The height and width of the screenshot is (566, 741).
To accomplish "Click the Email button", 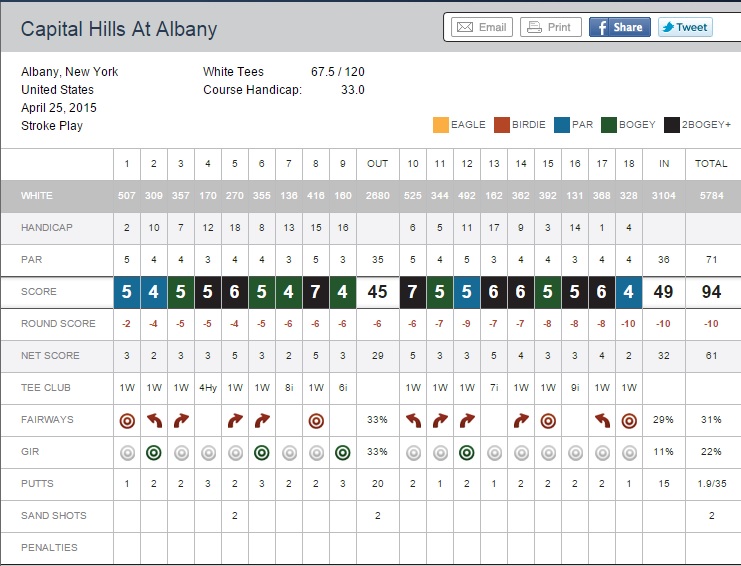I will [481, 27].
